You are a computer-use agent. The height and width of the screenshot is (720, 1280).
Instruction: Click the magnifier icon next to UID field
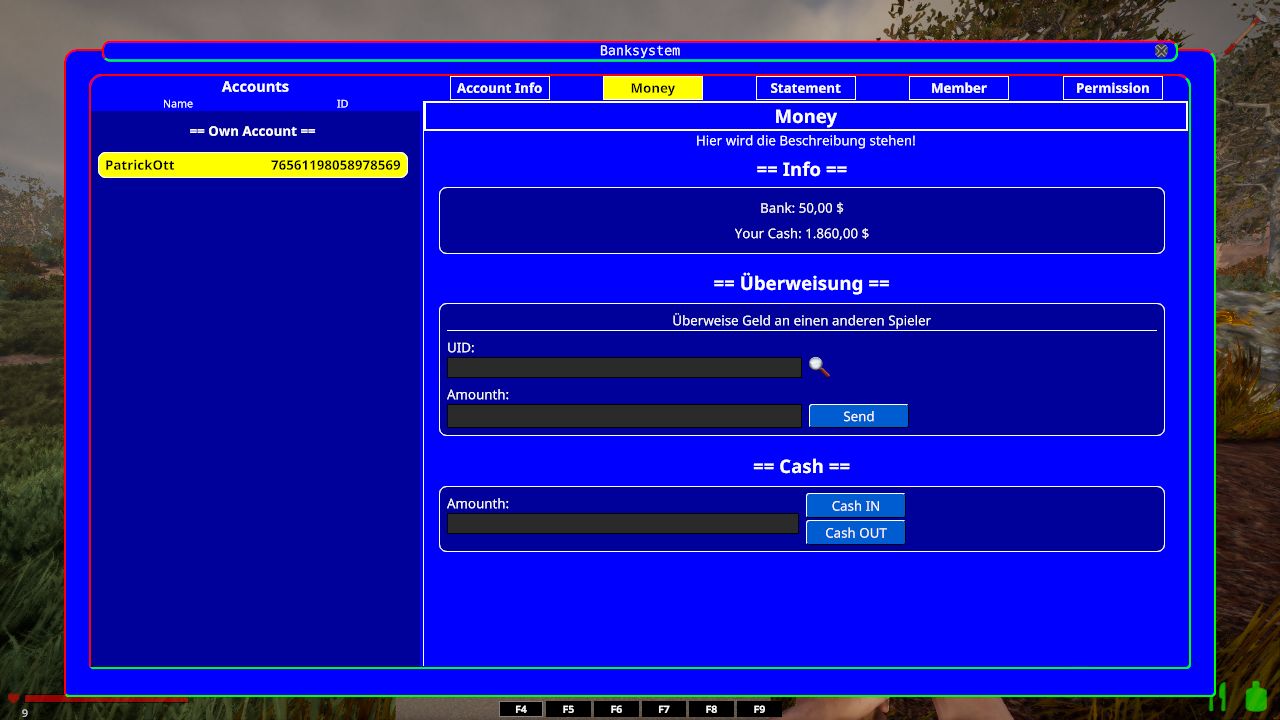819,367
